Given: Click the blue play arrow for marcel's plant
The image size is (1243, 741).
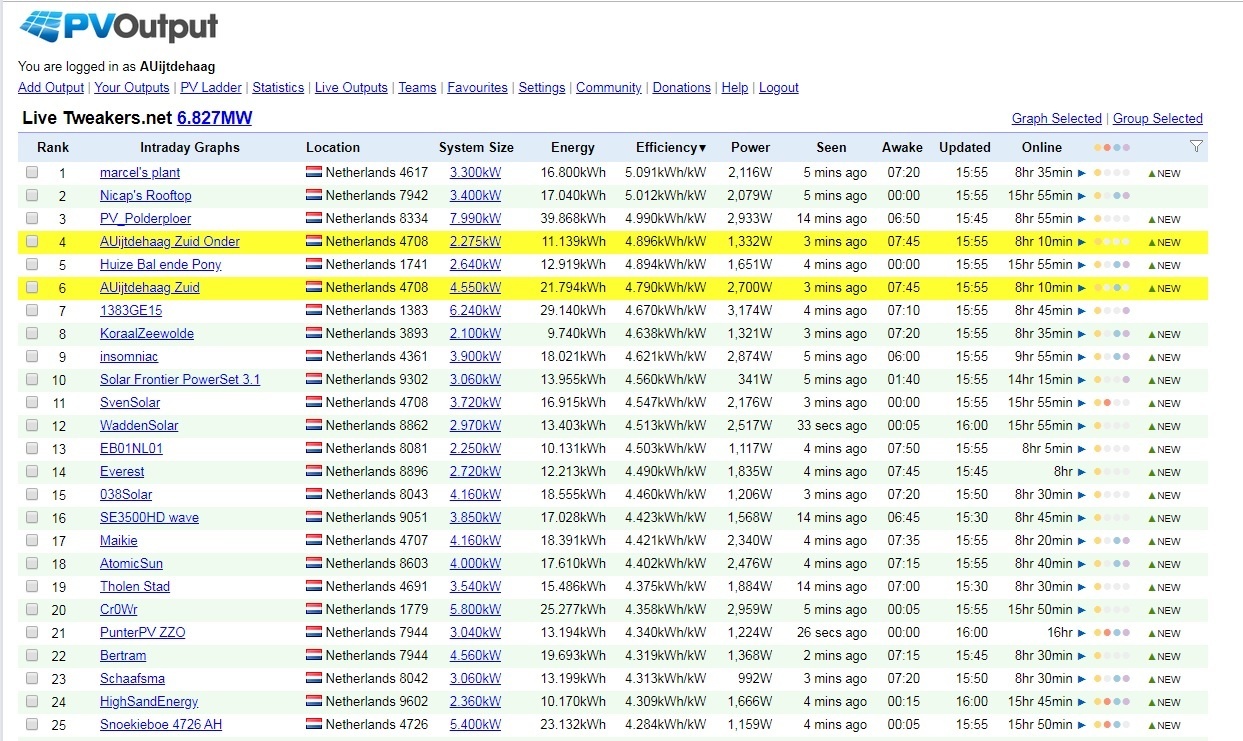Looking at the screenshot, I should 1081,173.
